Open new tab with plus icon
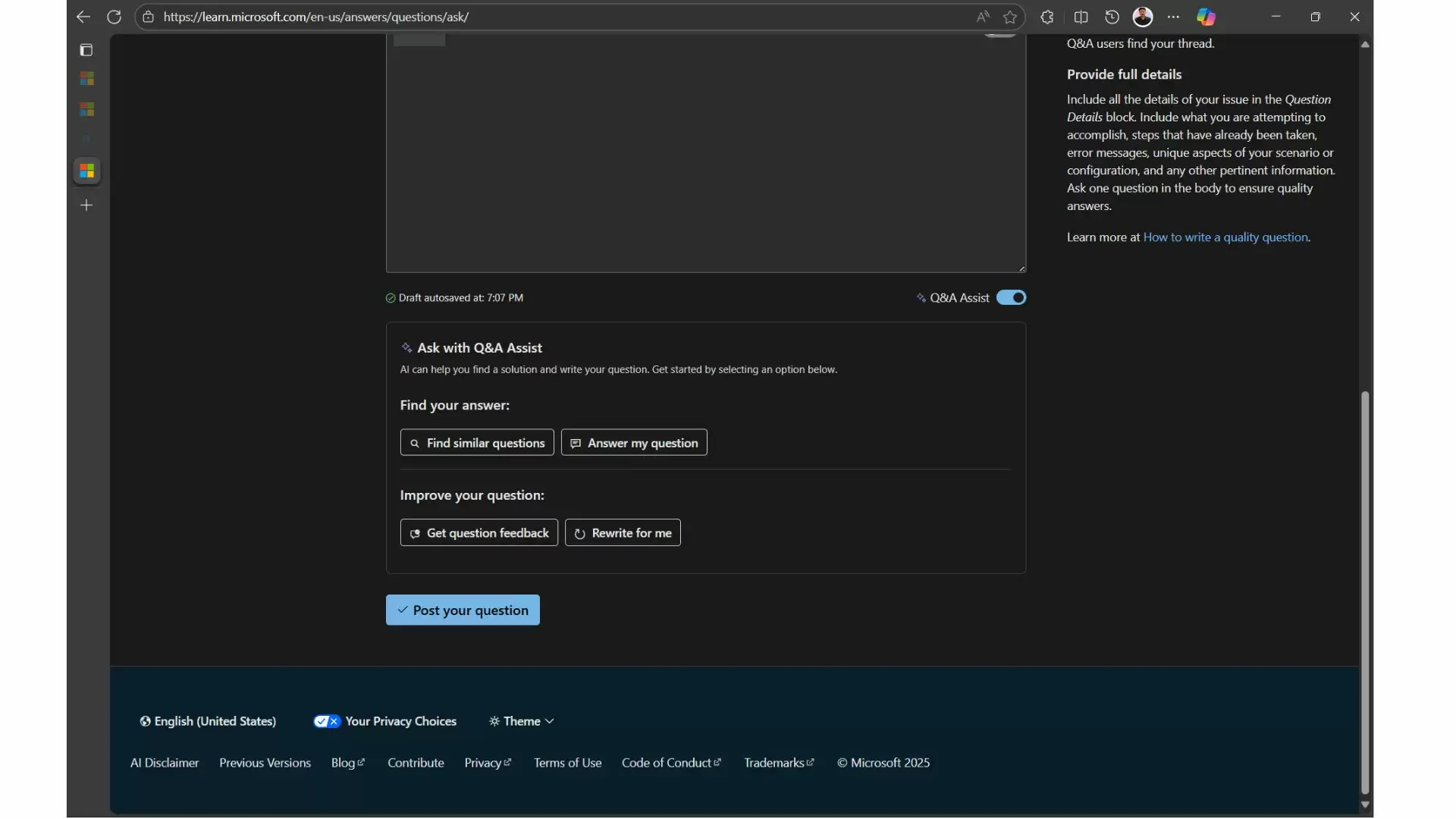 point(86,206)
